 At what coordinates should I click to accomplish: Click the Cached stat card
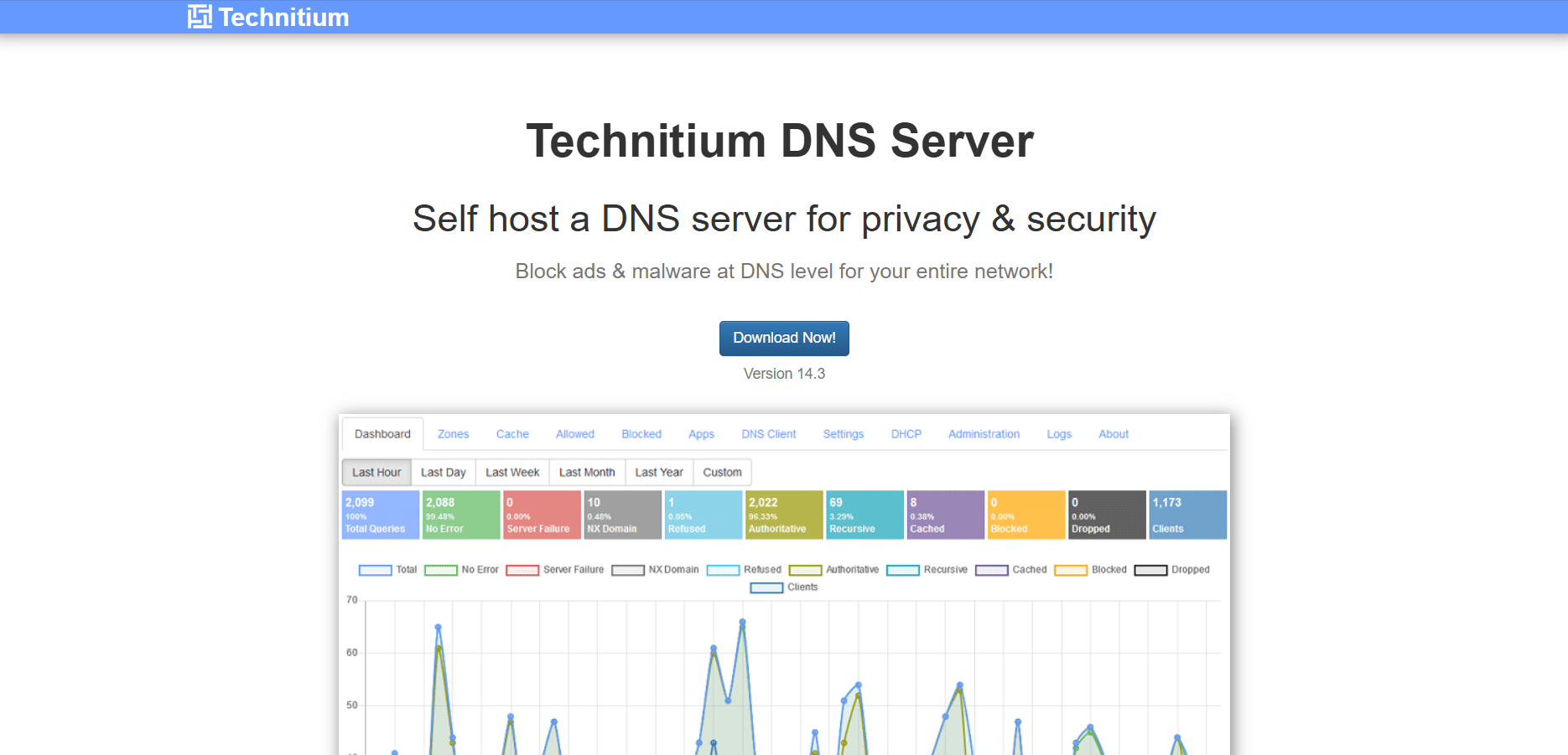(x=946, y=515)
